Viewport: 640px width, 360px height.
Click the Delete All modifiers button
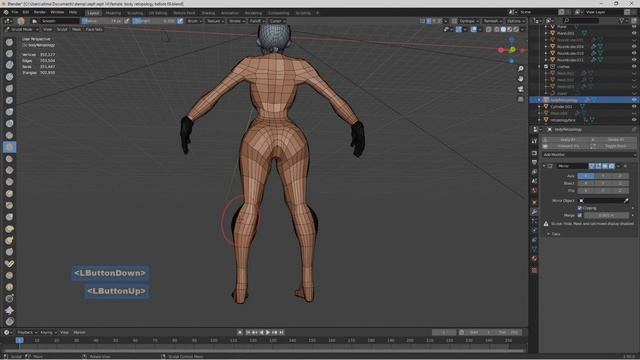pyautogui.click(x=613, y=140)
